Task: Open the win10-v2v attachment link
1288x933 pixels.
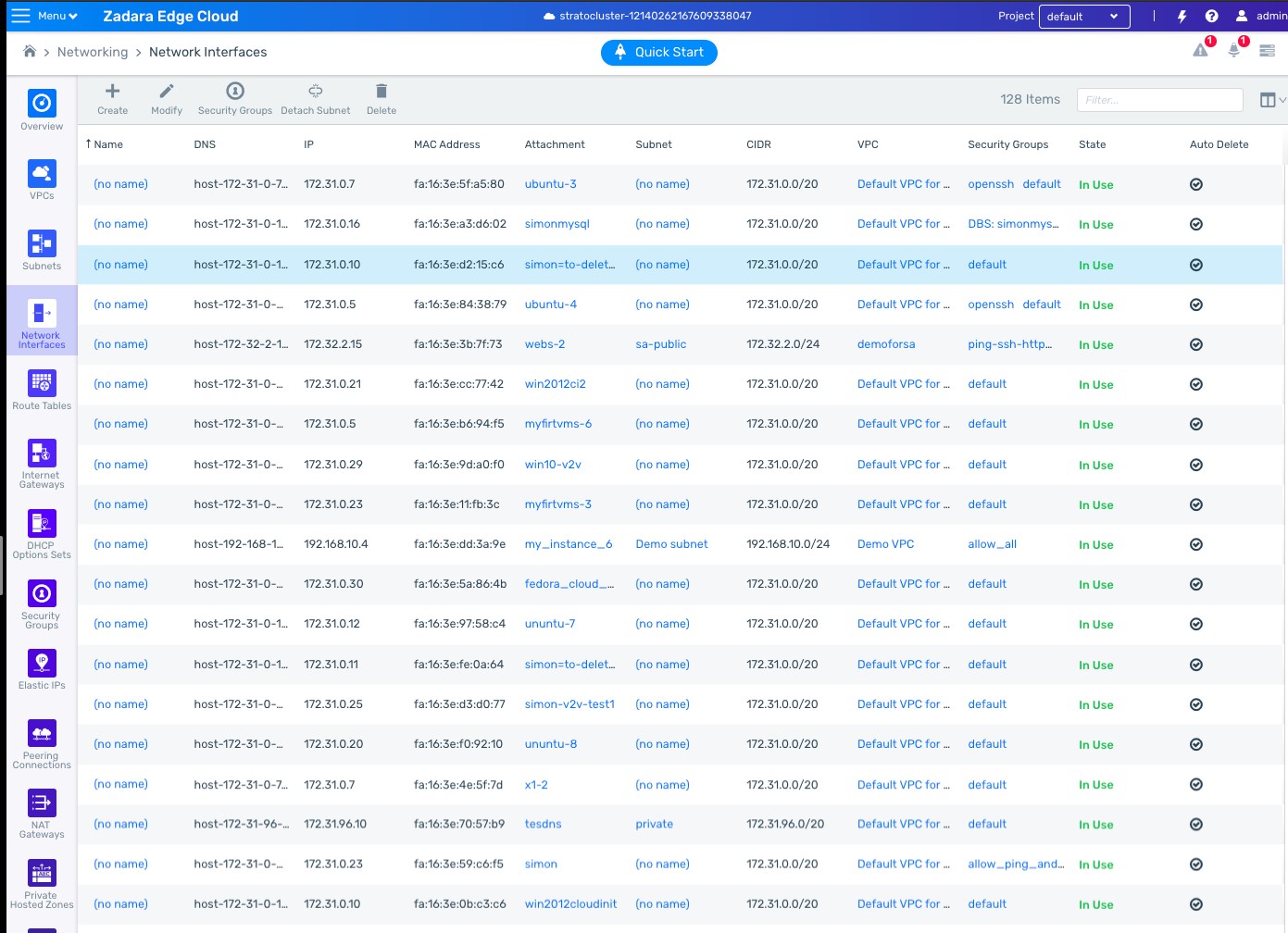Action: tap(553, 465)
